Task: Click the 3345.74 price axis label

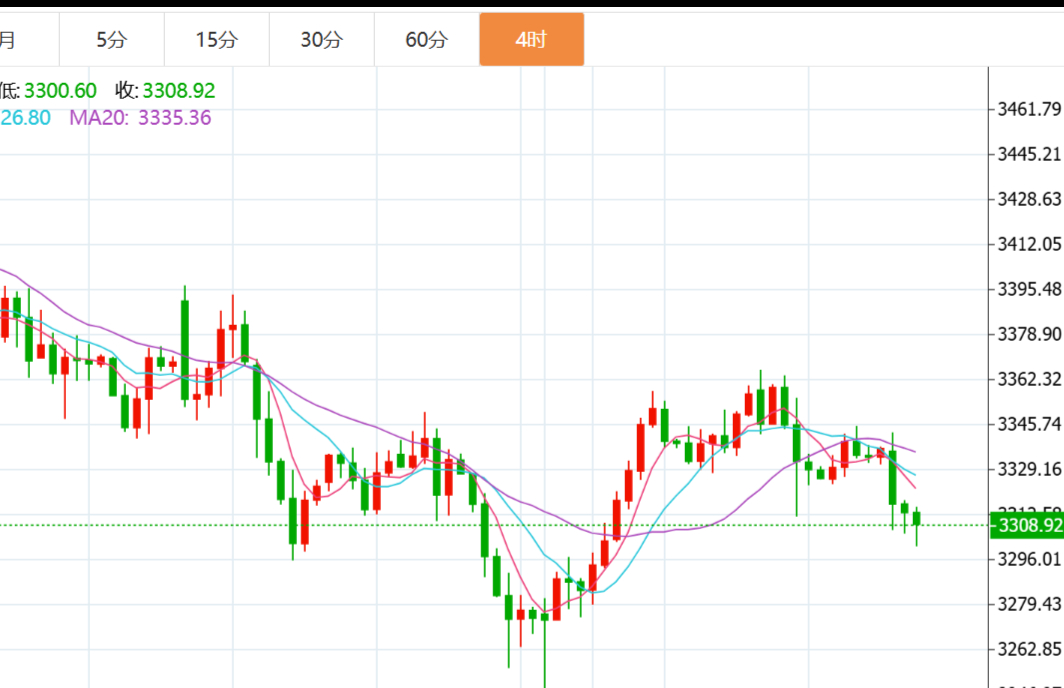Action: 1029,424
